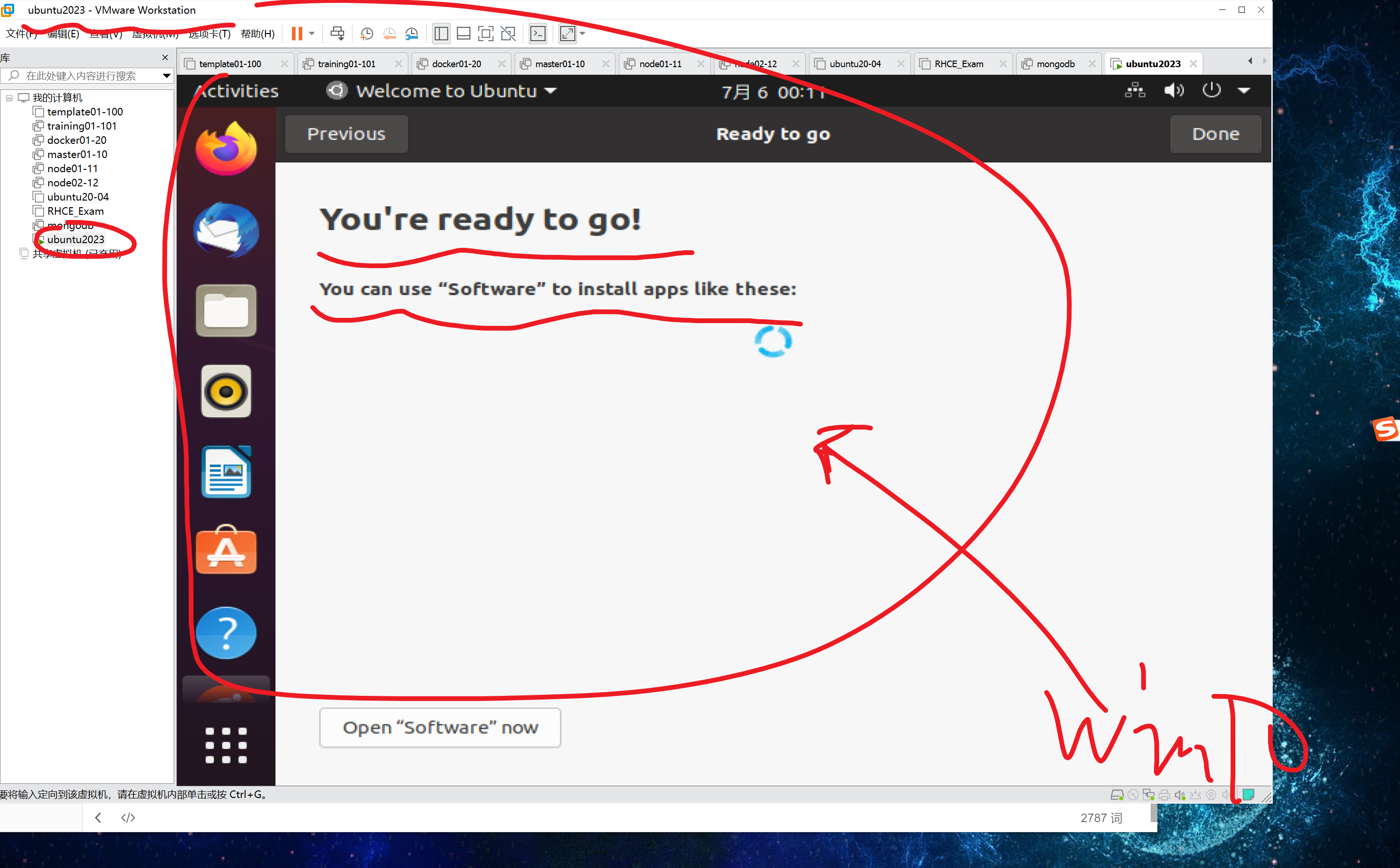Toggle the thumbnail bar view
Image resolution: width=1400 pixels, height=868 pixels.
463,34
